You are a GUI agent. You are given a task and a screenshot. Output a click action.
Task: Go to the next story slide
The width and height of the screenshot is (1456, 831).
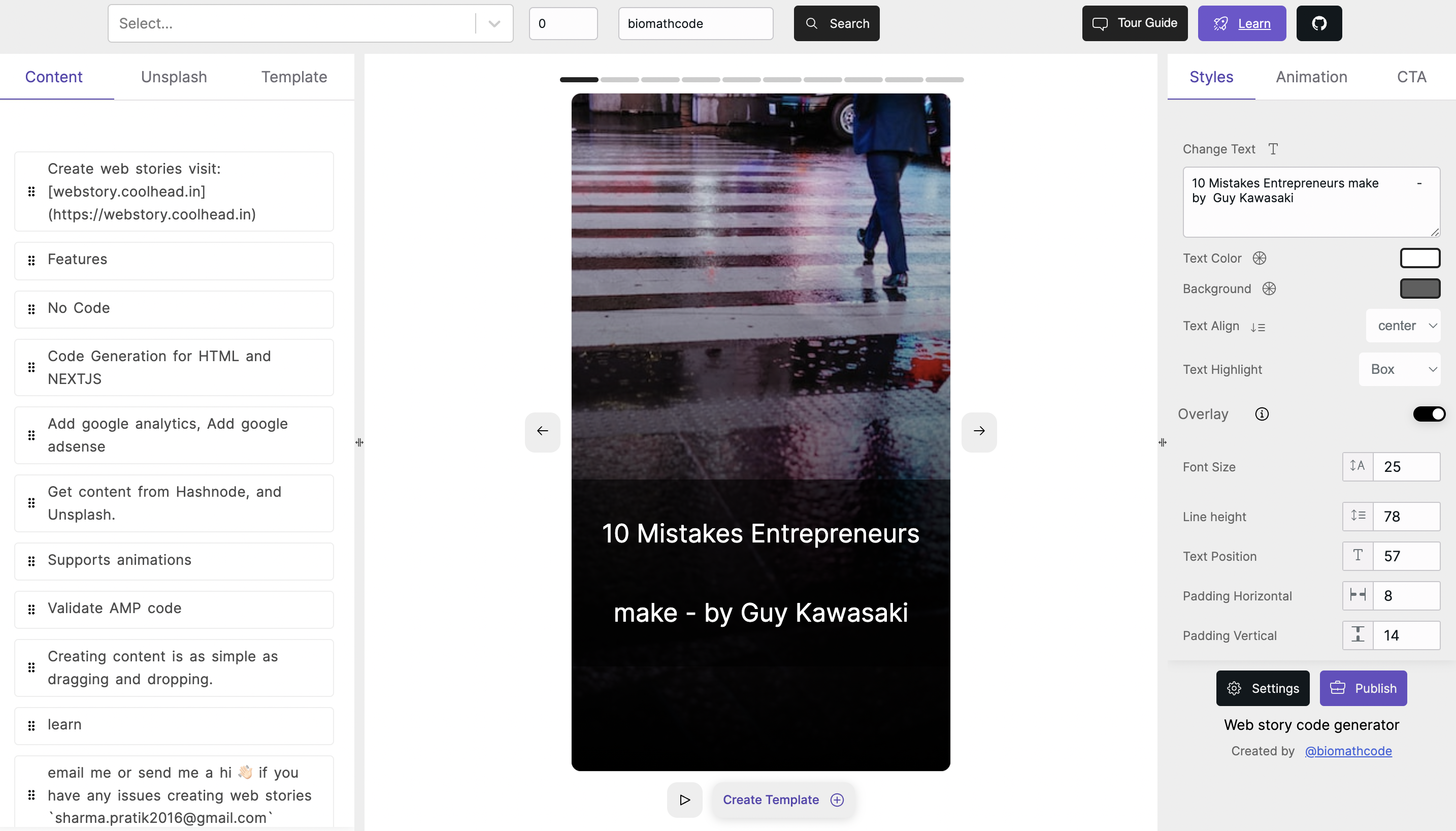point(979,431)
